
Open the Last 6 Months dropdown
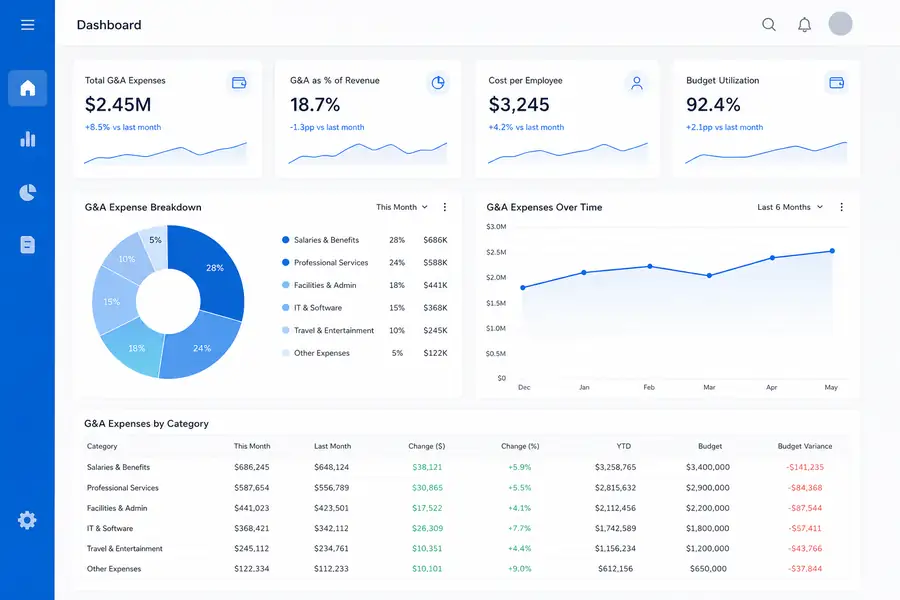(x=790, y=207)
